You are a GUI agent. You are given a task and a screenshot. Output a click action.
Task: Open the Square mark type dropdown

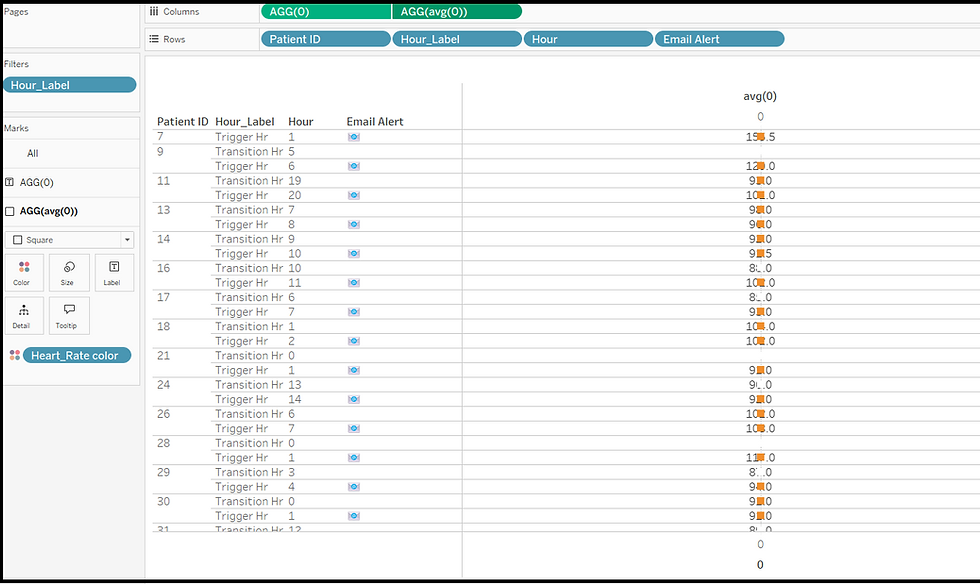[x=69, y=240]
